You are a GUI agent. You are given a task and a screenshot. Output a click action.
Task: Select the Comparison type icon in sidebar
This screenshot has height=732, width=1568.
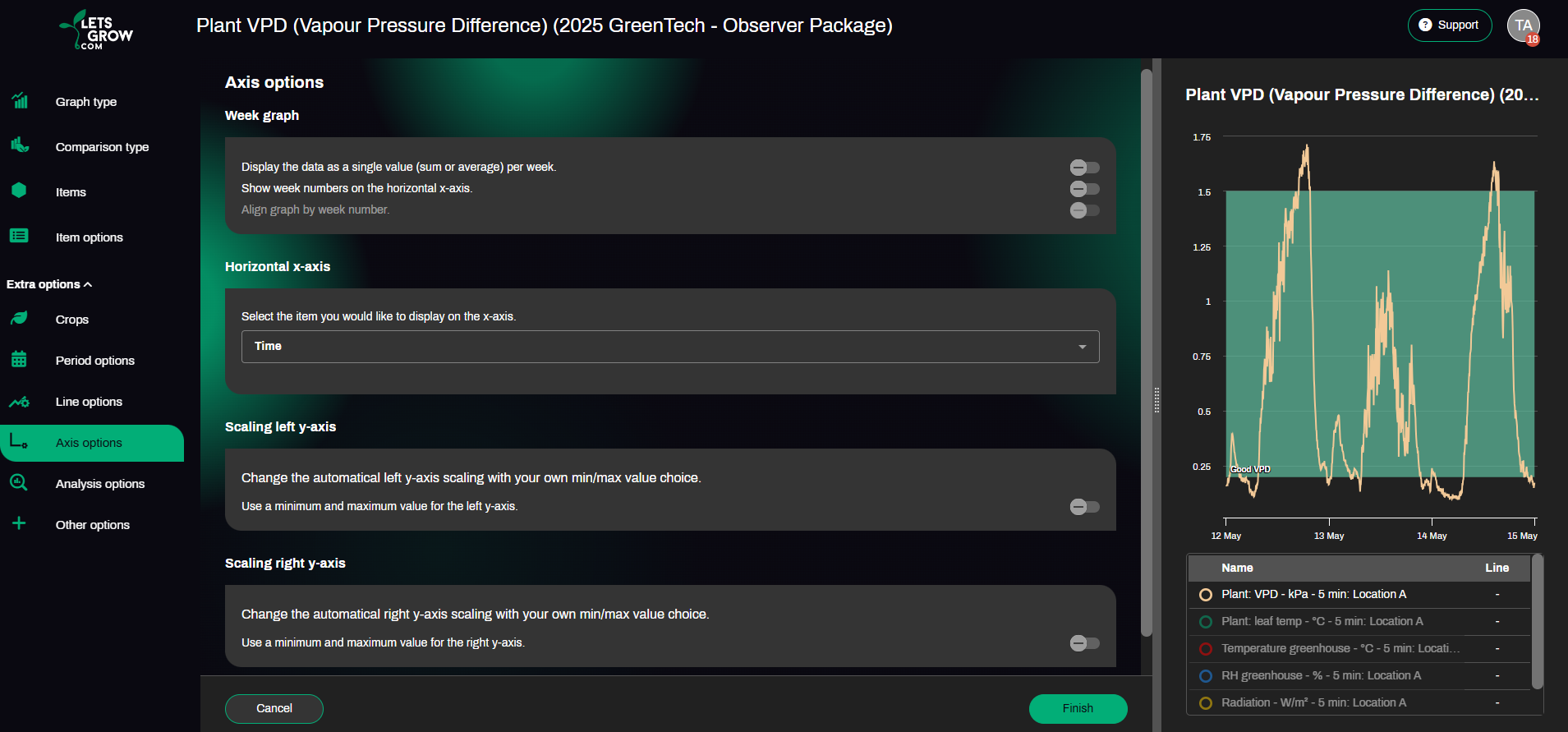pos(20,145)
